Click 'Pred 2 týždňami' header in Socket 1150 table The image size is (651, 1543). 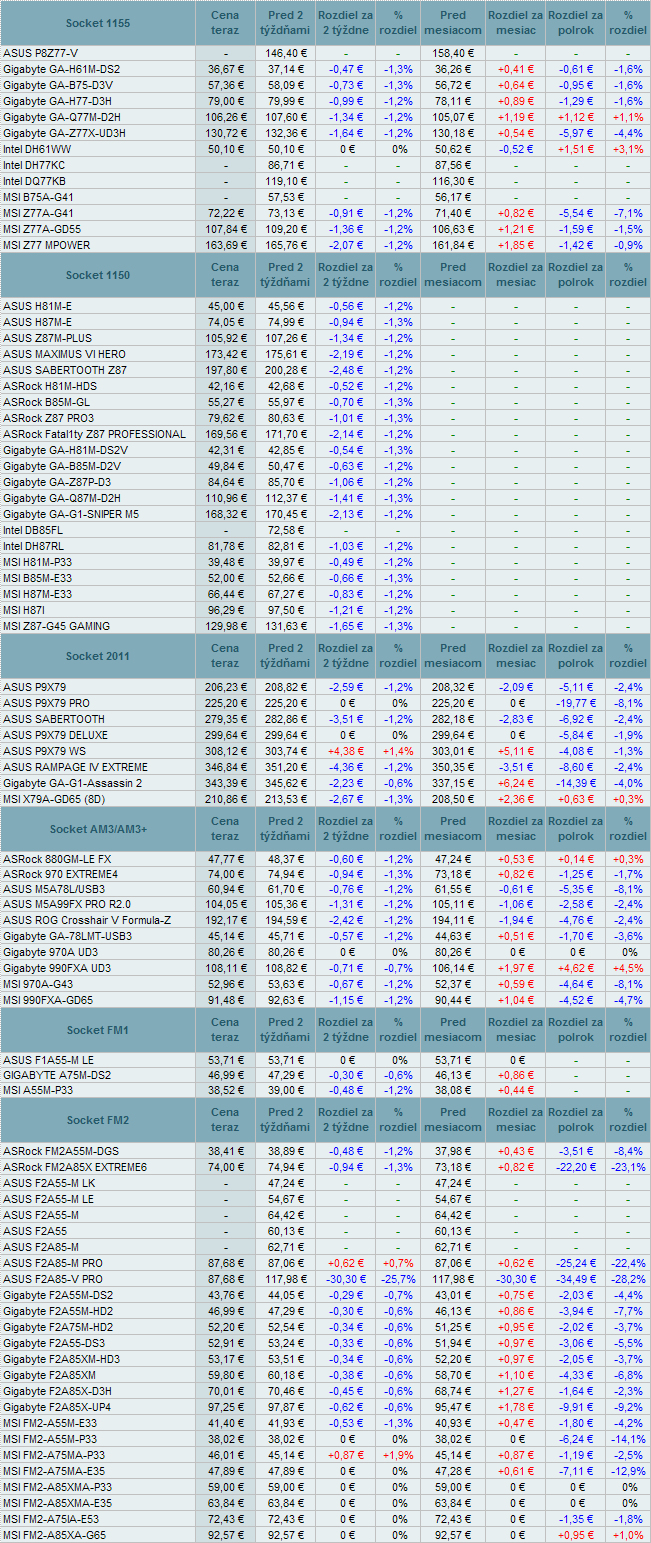coord(286,275)
